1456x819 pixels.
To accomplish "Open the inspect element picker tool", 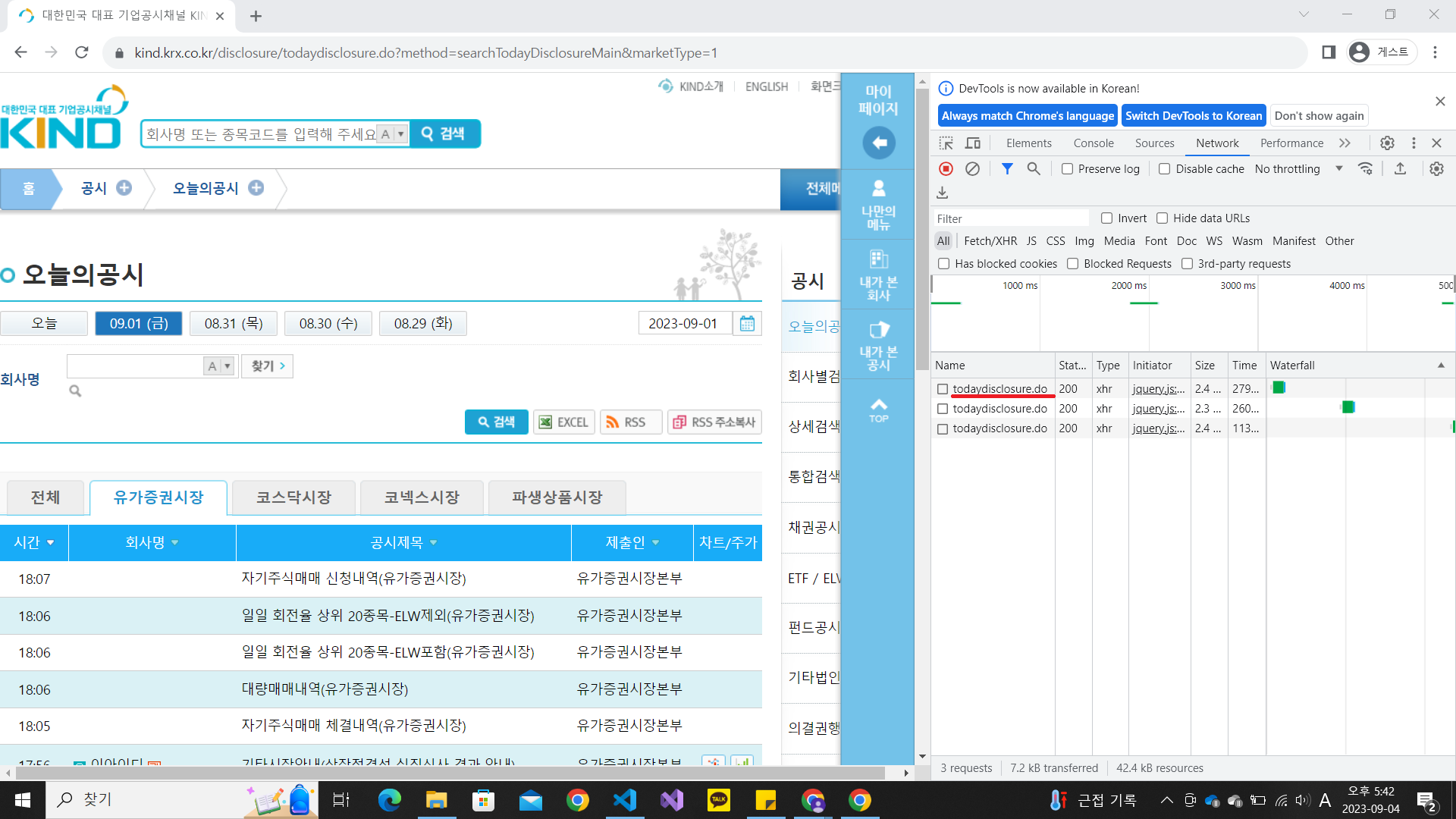I will 946,143.
